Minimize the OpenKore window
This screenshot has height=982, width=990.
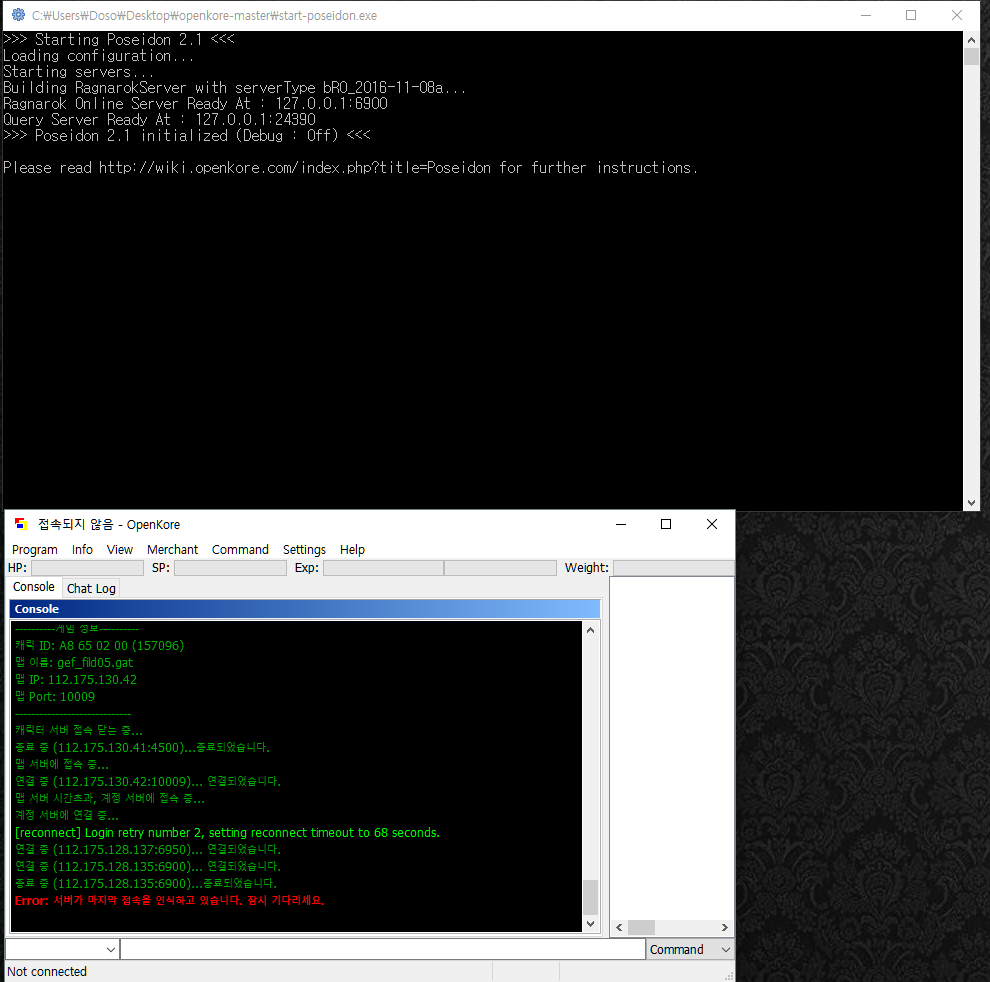(x=621, y=524)
